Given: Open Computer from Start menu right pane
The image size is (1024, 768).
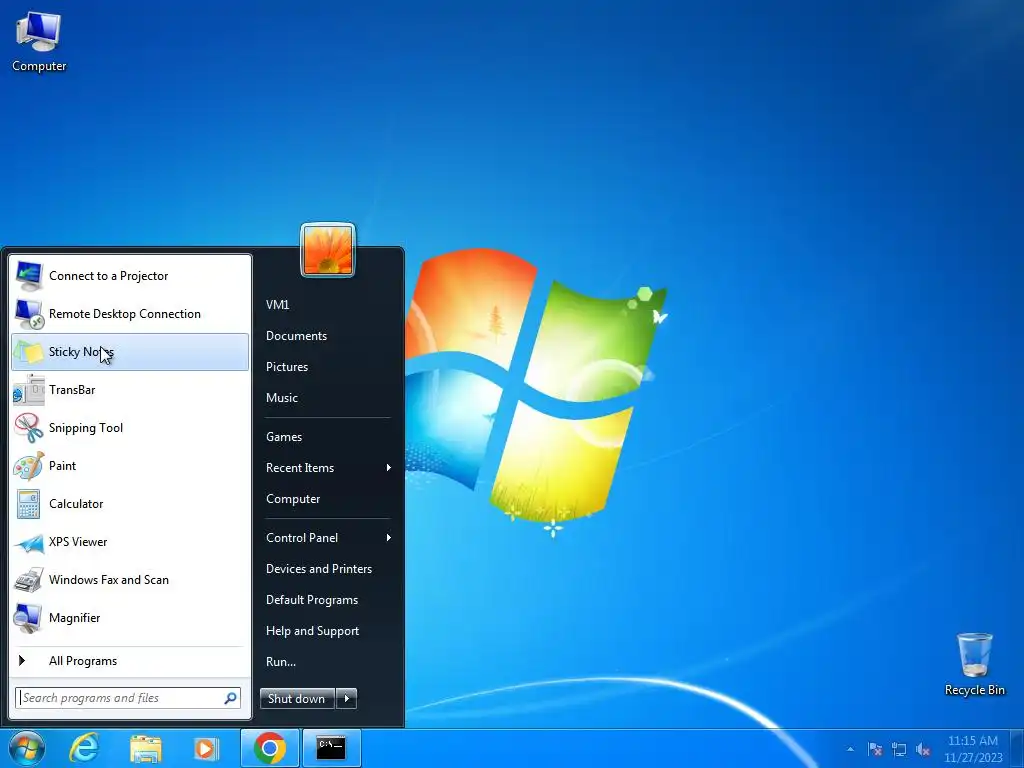Looking at the screenshot, I should click(293, 499).
